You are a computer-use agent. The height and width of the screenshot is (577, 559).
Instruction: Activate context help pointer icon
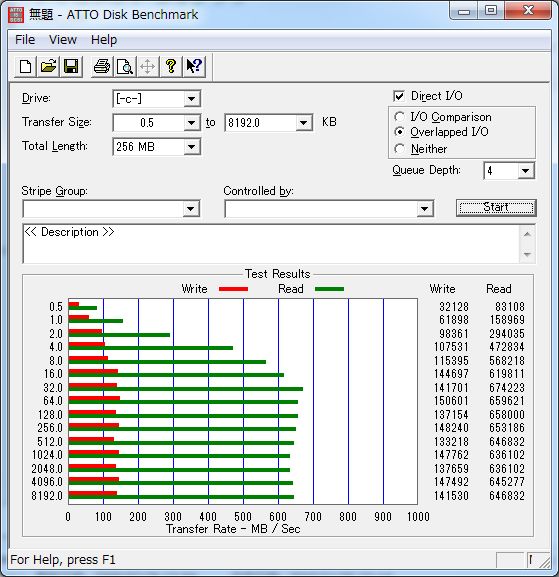tap(194, 67)
